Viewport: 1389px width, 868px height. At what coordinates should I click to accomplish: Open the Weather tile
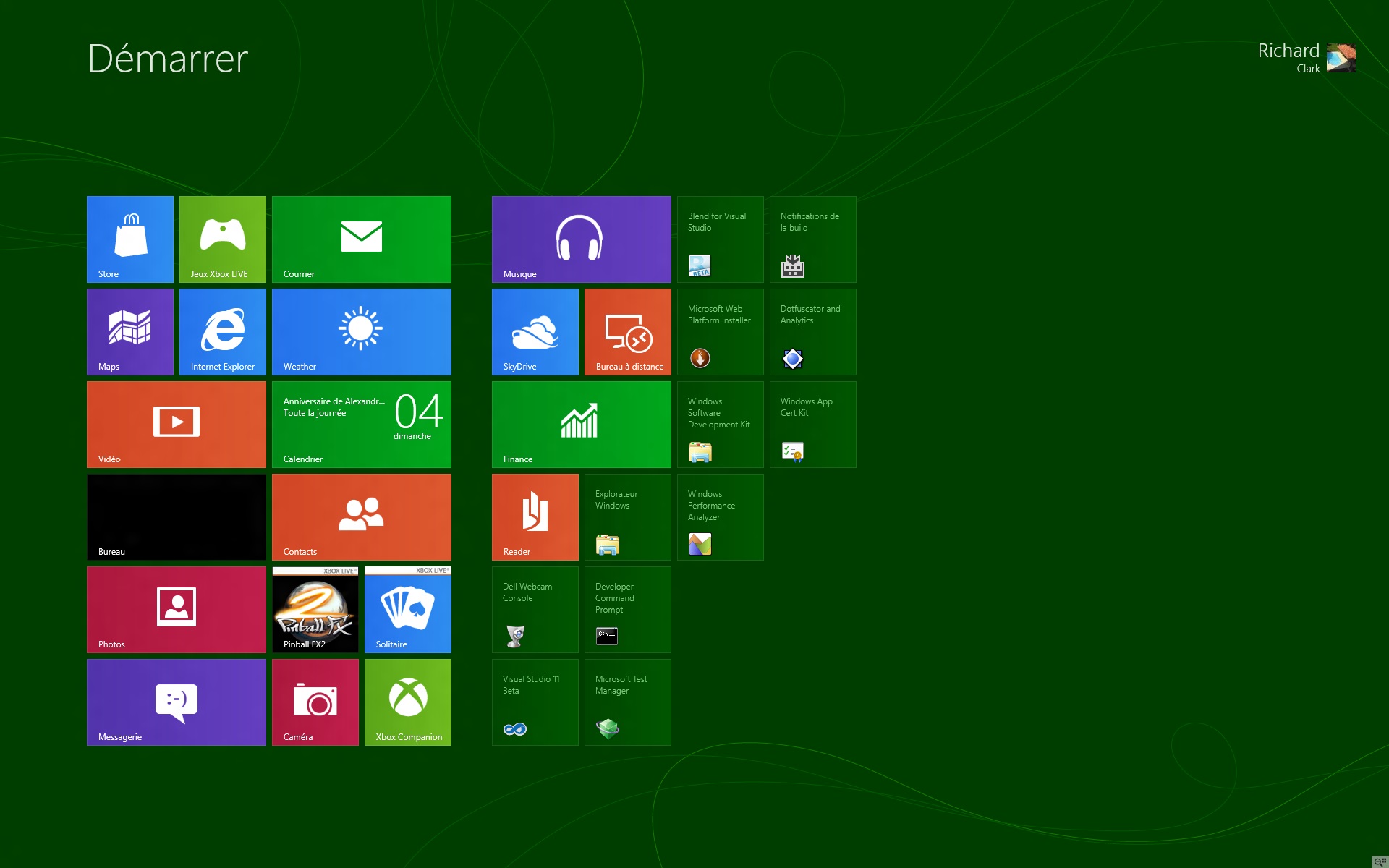pos(362,332)
